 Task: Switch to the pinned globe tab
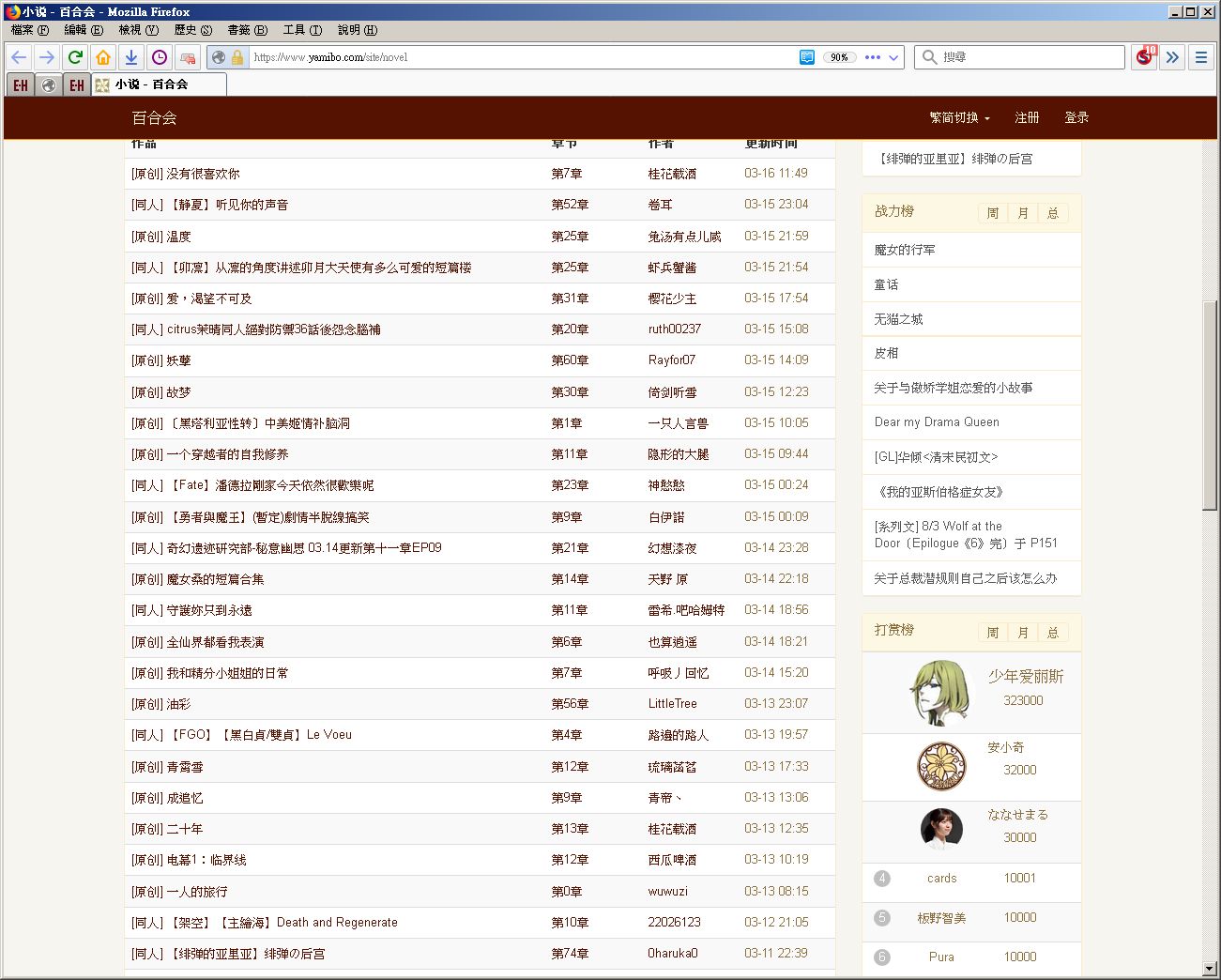[49, 85]
